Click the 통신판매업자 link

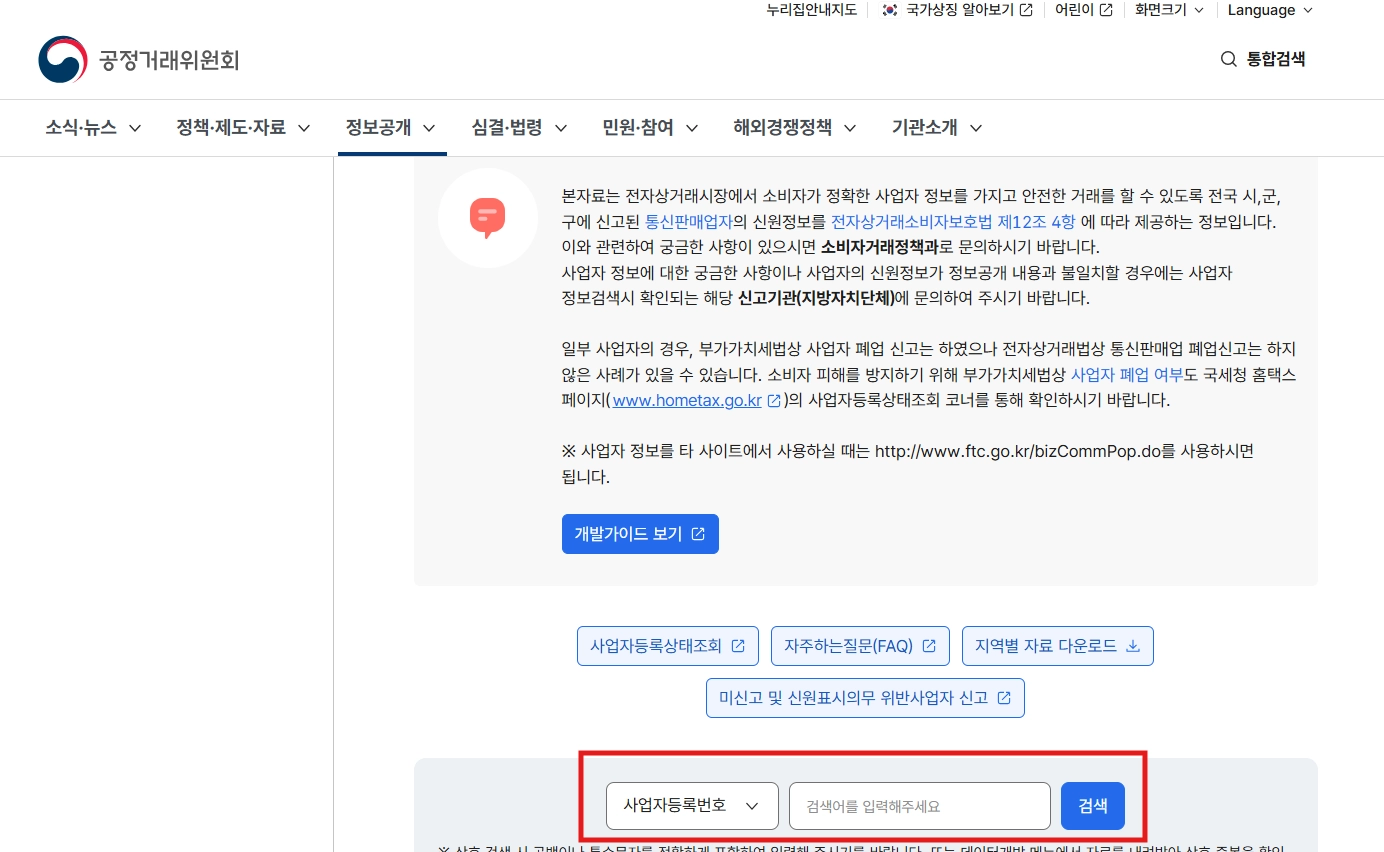coord(689,221)
